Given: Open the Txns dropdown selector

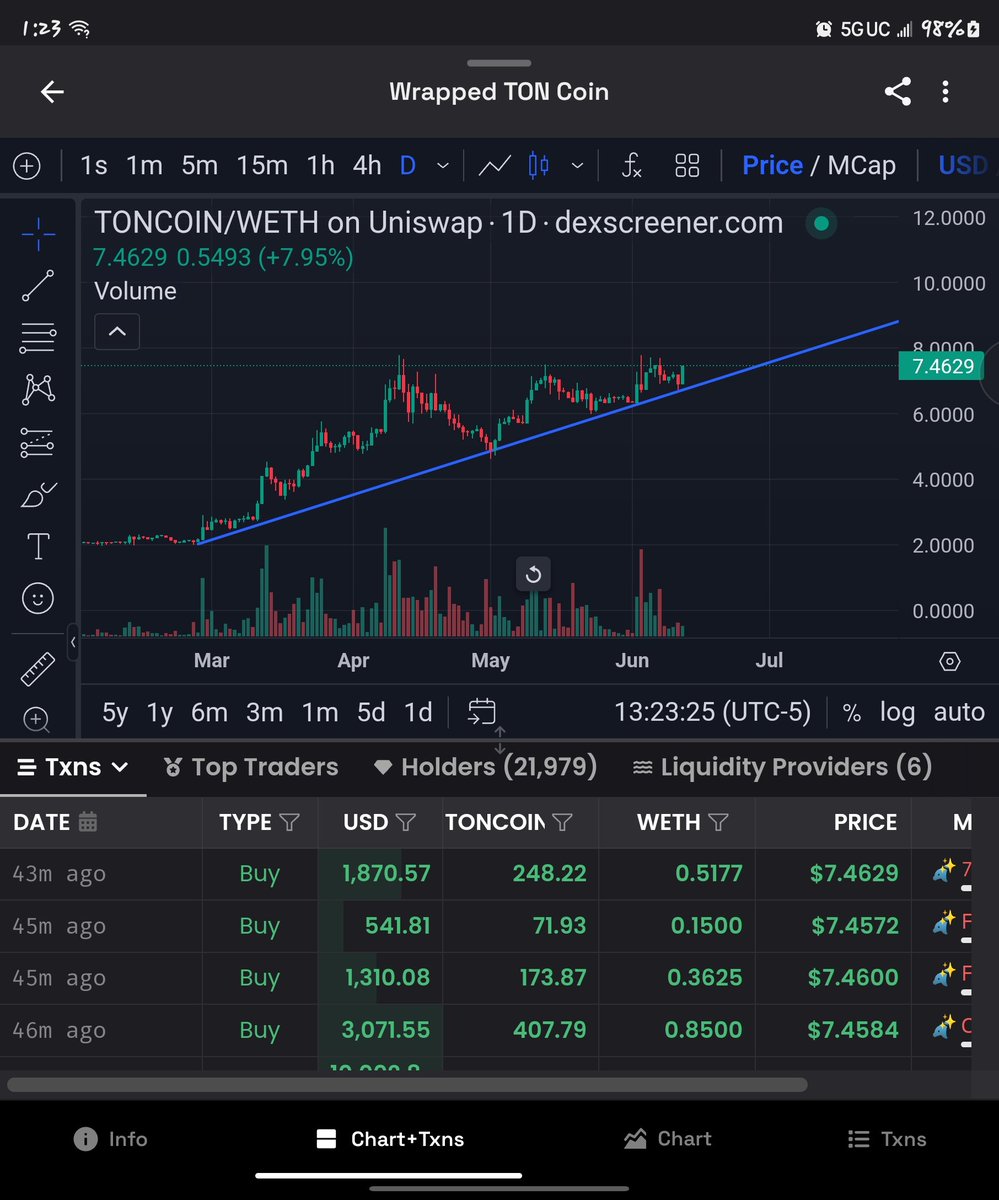Looking at the screenshot, I should (74, 767).
